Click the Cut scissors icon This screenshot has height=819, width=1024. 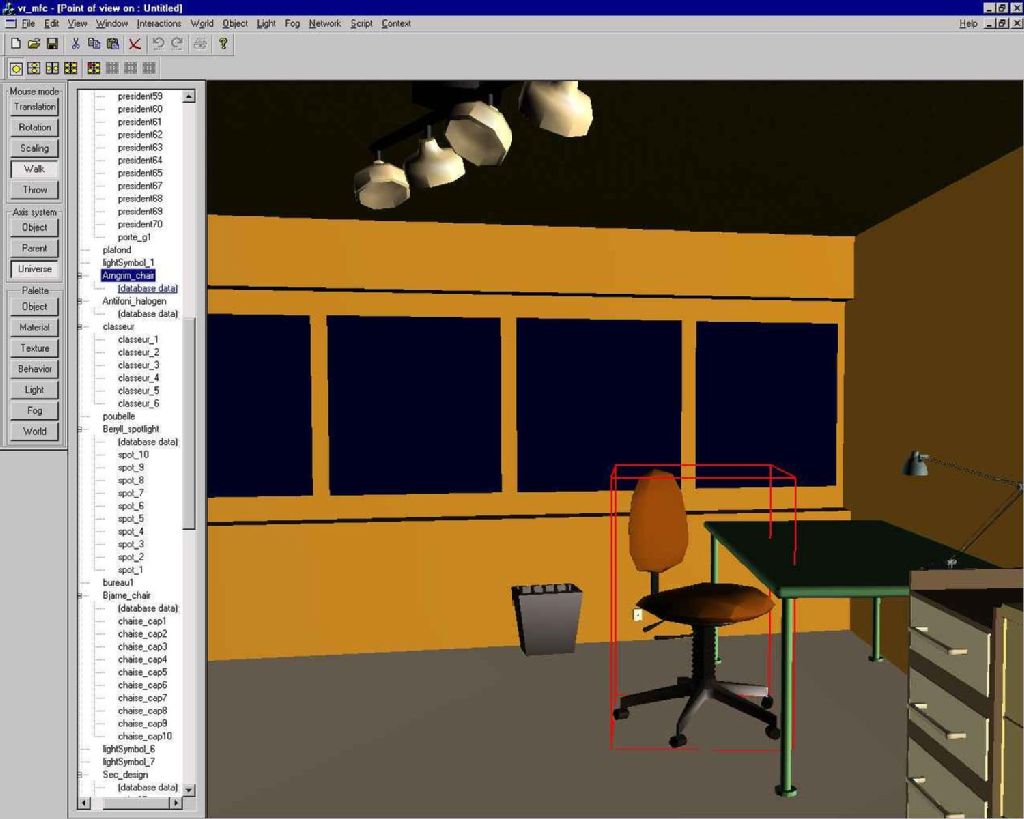(x=75, y=44)
